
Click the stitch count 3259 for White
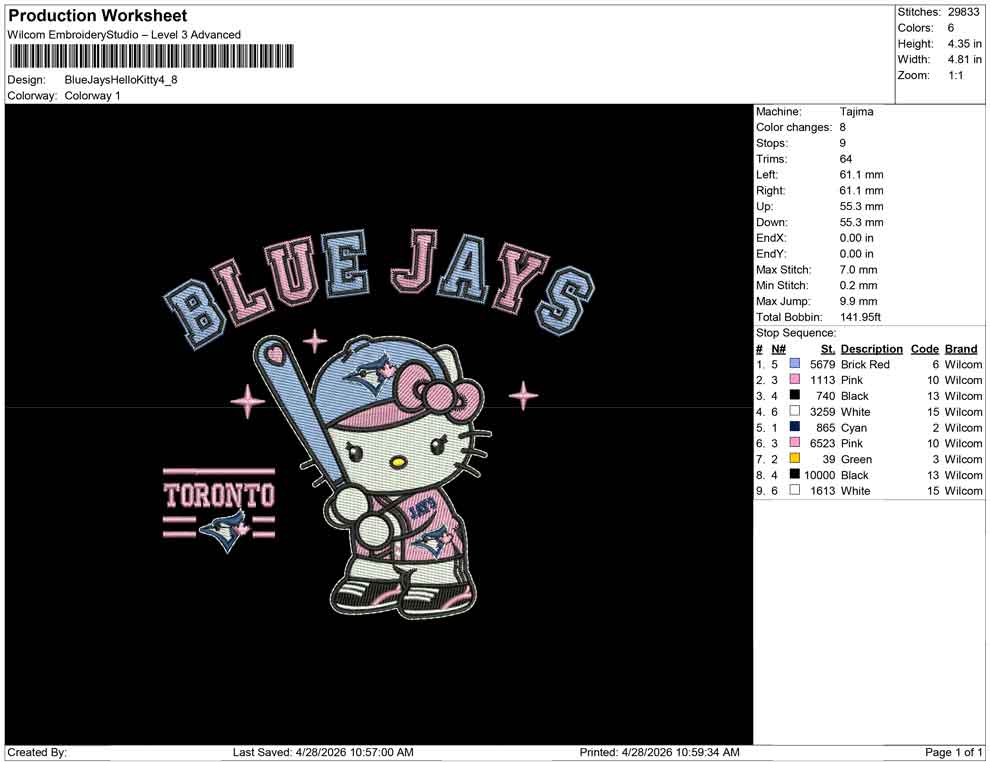[x=822, y=412]
